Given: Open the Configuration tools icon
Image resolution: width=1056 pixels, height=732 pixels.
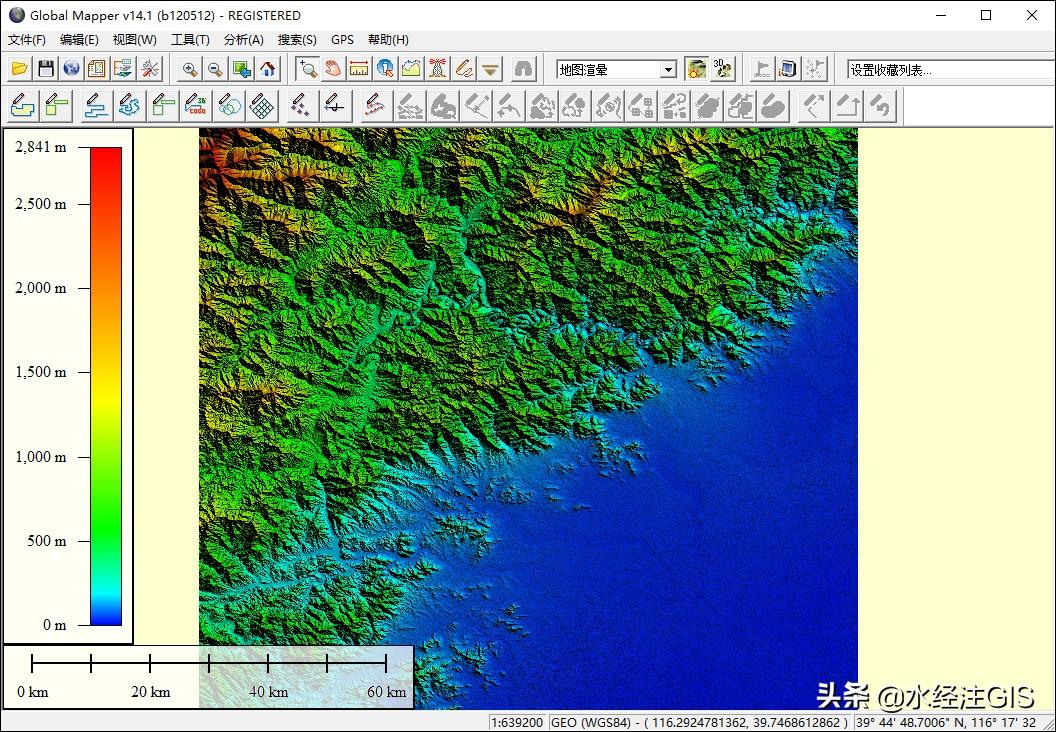Looking at the screenshot, I should (x=149, y=69).
